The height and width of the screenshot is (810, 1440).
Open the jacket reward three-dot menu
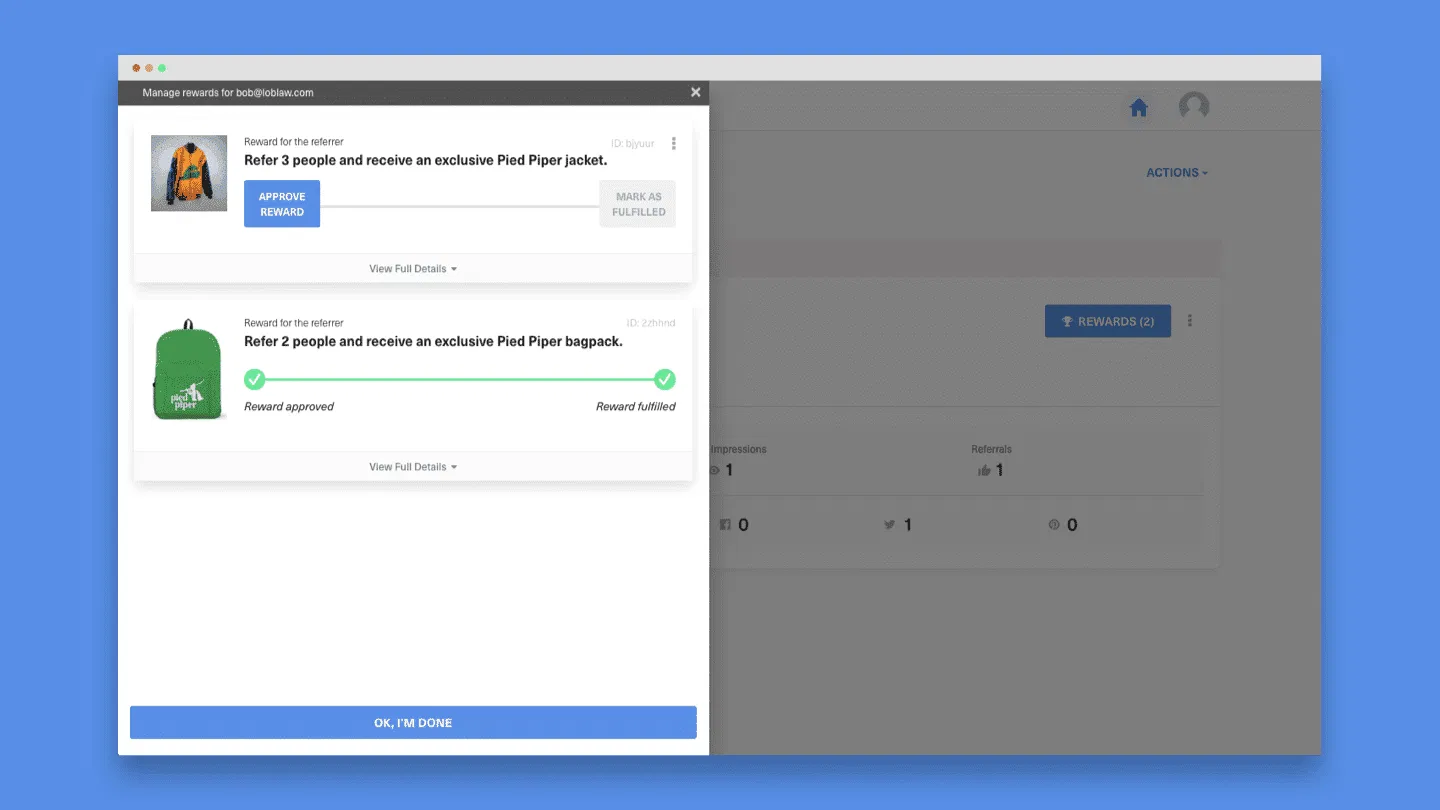pyautogui.click(x=673, y=144)
